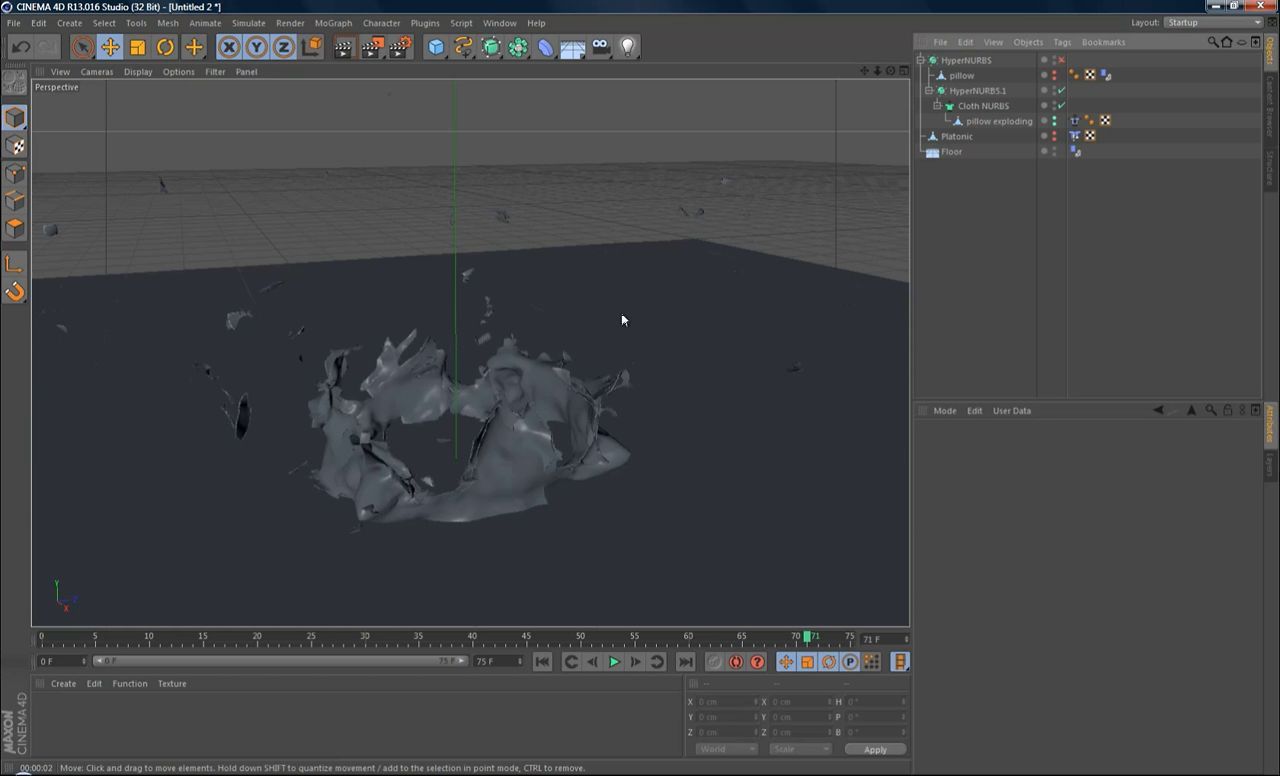The height and width of the screenshot is (776, 1280).
Task: Open the deformer objects icon
Action: click(546, 47)
